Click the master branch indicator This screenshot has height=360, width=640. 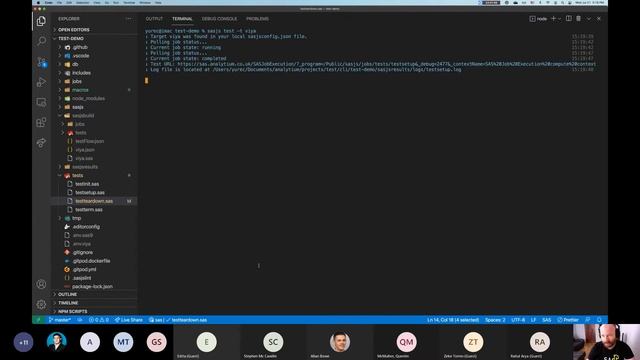pyautogui.click(x=60, y=320)
